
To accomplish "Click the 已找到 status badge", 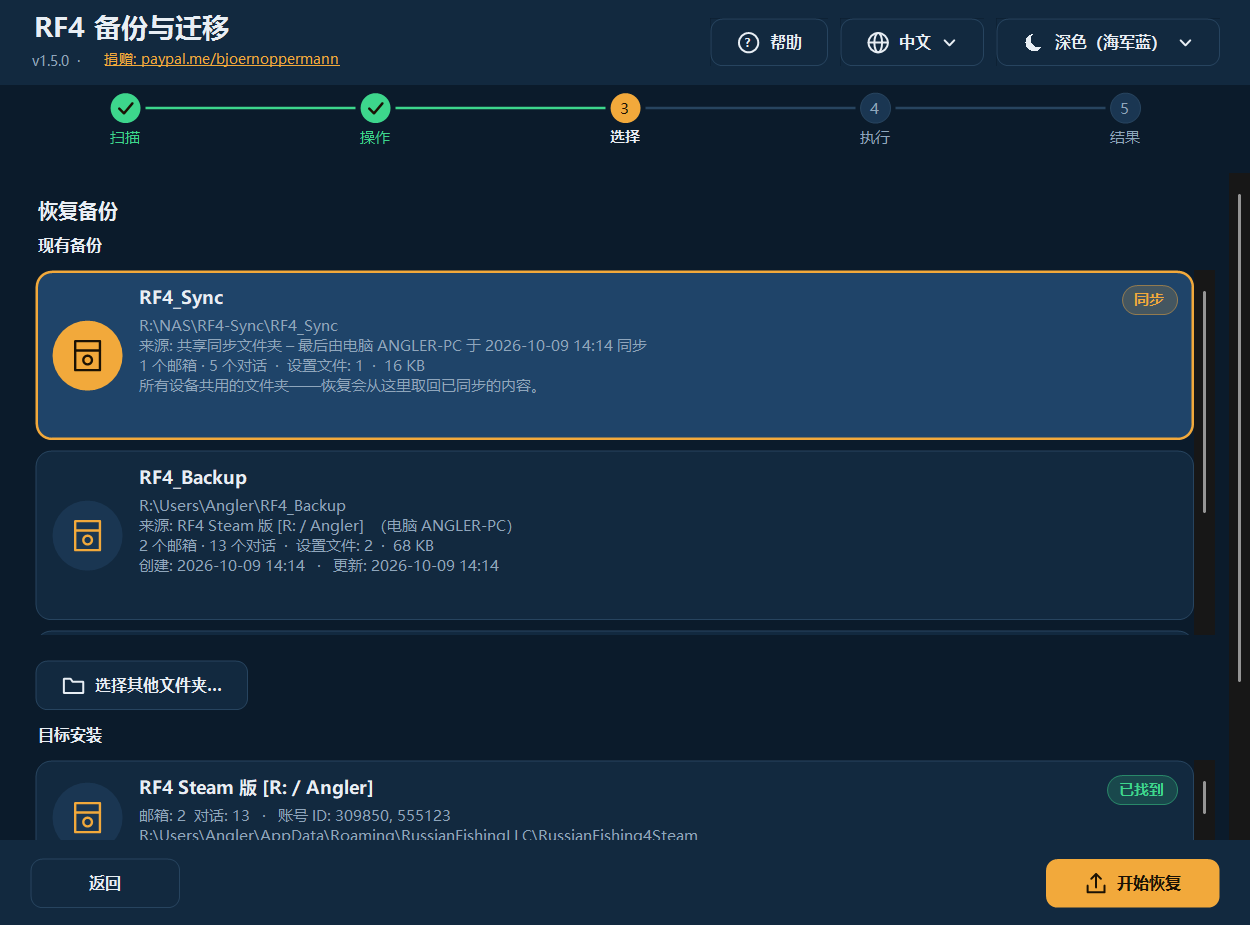I will 1142,790.
